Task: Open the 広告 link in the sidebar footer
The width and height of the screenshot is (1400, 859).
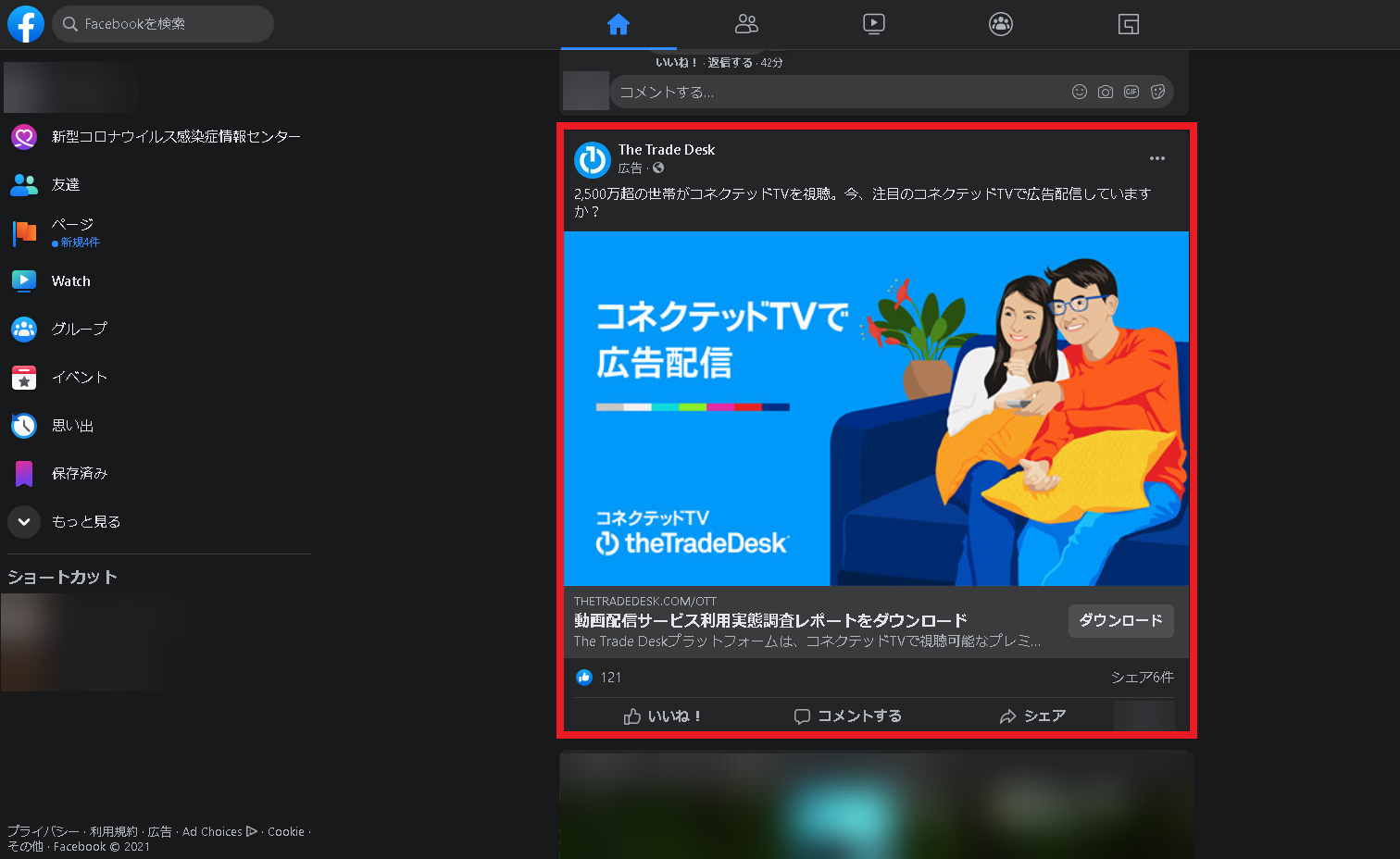Action: coord(160,832)
